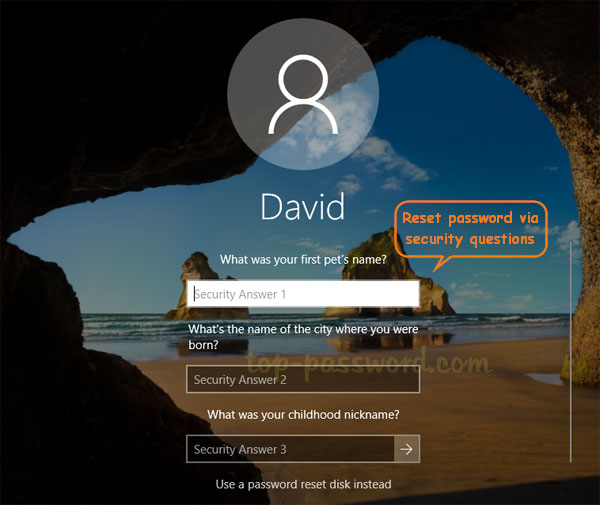Click the orange 'Reset password' callout bubble

[x=468, y=229]
